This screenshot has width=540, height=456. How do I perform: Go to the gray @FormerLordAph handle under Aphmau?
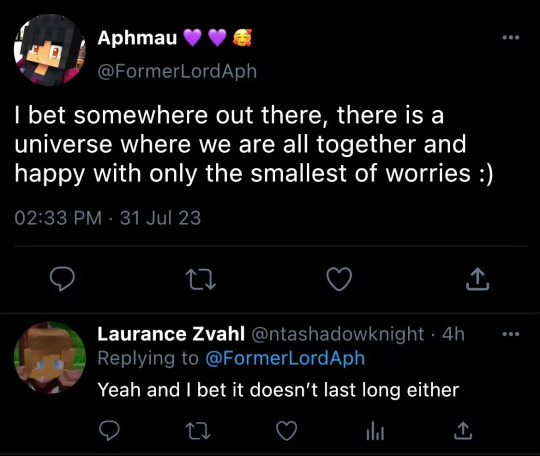177,71
